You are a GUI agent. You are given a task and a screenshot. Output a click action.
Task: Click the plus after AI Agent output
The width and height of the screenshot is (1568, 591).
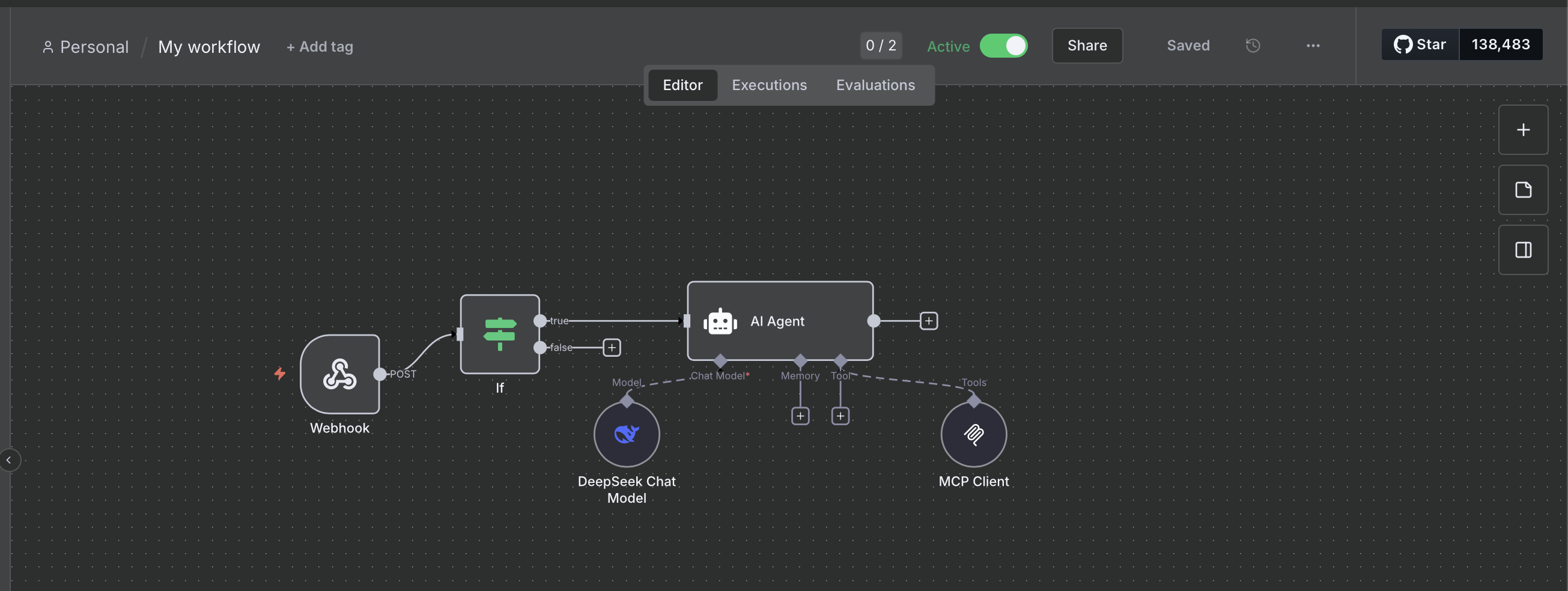(928, 321)
